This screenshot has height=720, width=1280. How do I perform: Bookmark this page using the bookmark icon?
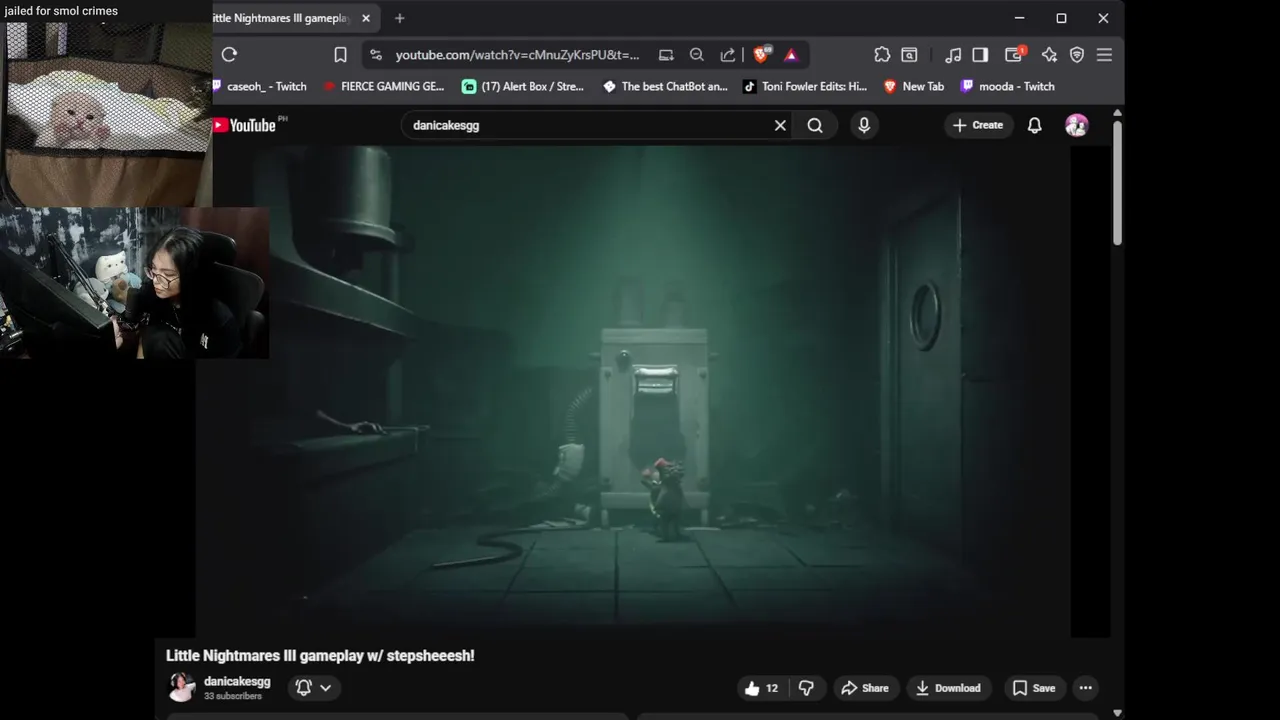(x=340, y=55)
